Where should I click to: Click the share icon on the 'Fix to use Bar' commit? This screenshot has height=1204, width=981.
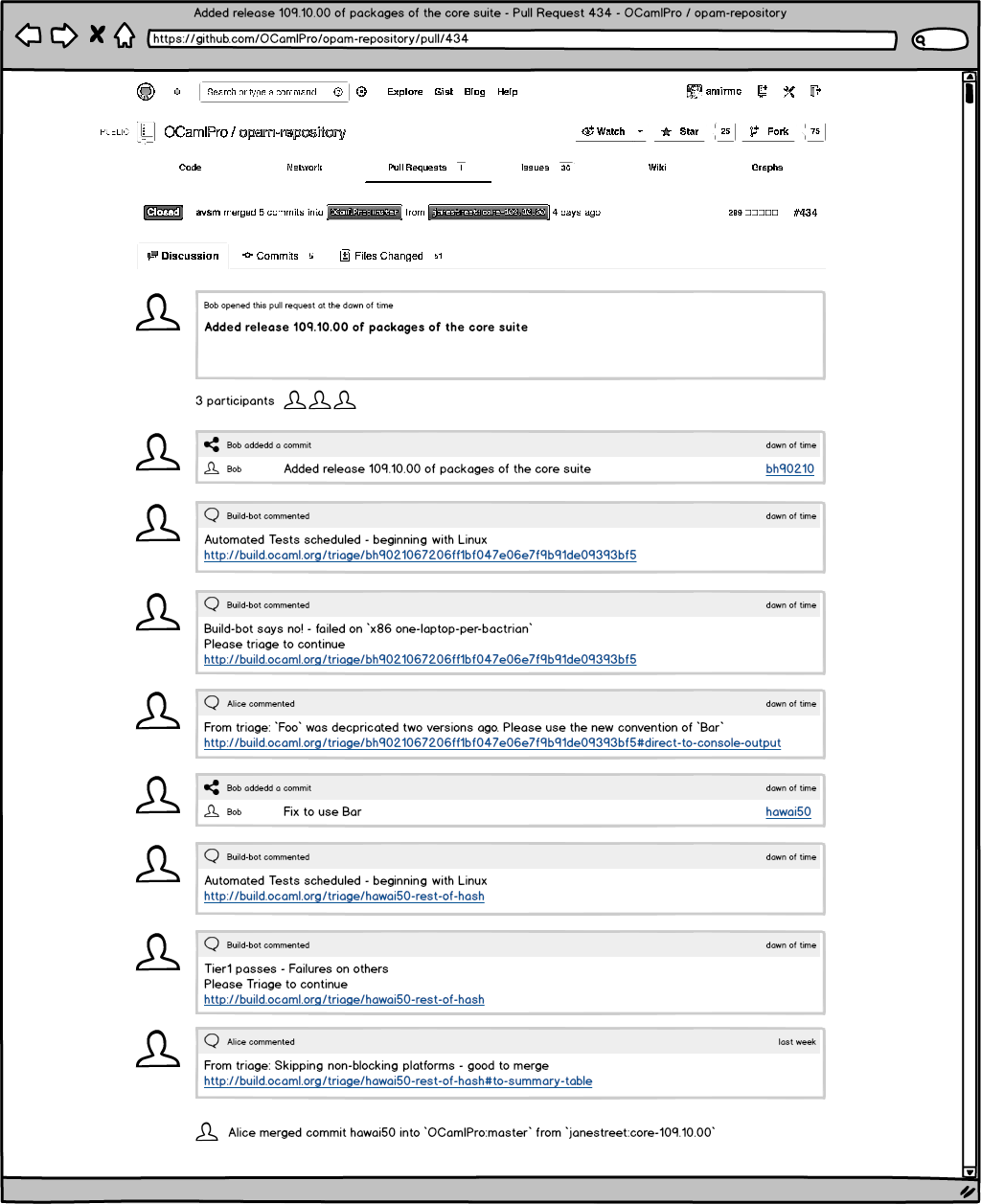[x=213, y=787]
